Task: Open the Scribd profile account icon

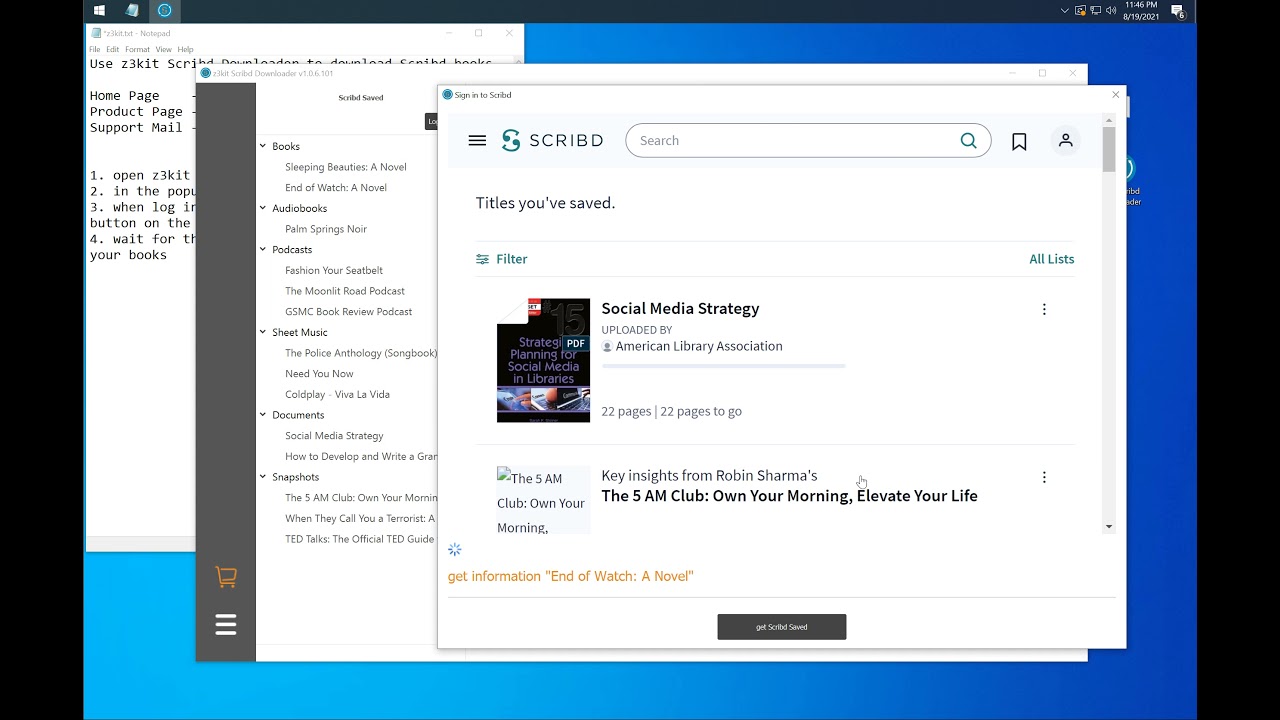Action: pyautogui.click(x=1066, y=141)
